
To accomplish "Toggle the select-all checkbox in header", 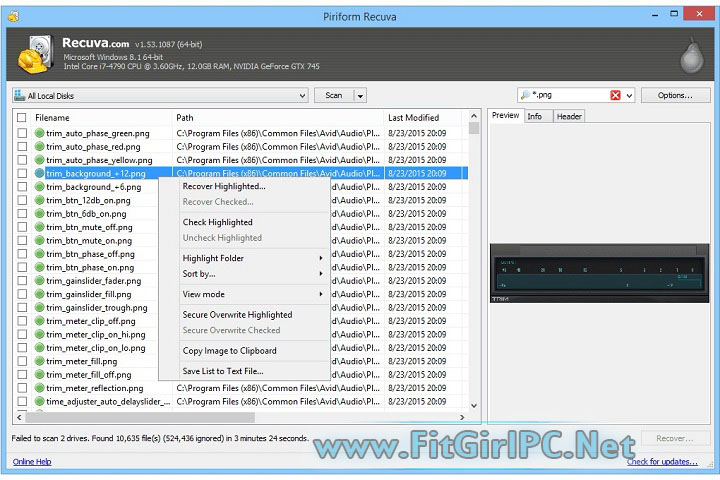I will coord(22,118).
